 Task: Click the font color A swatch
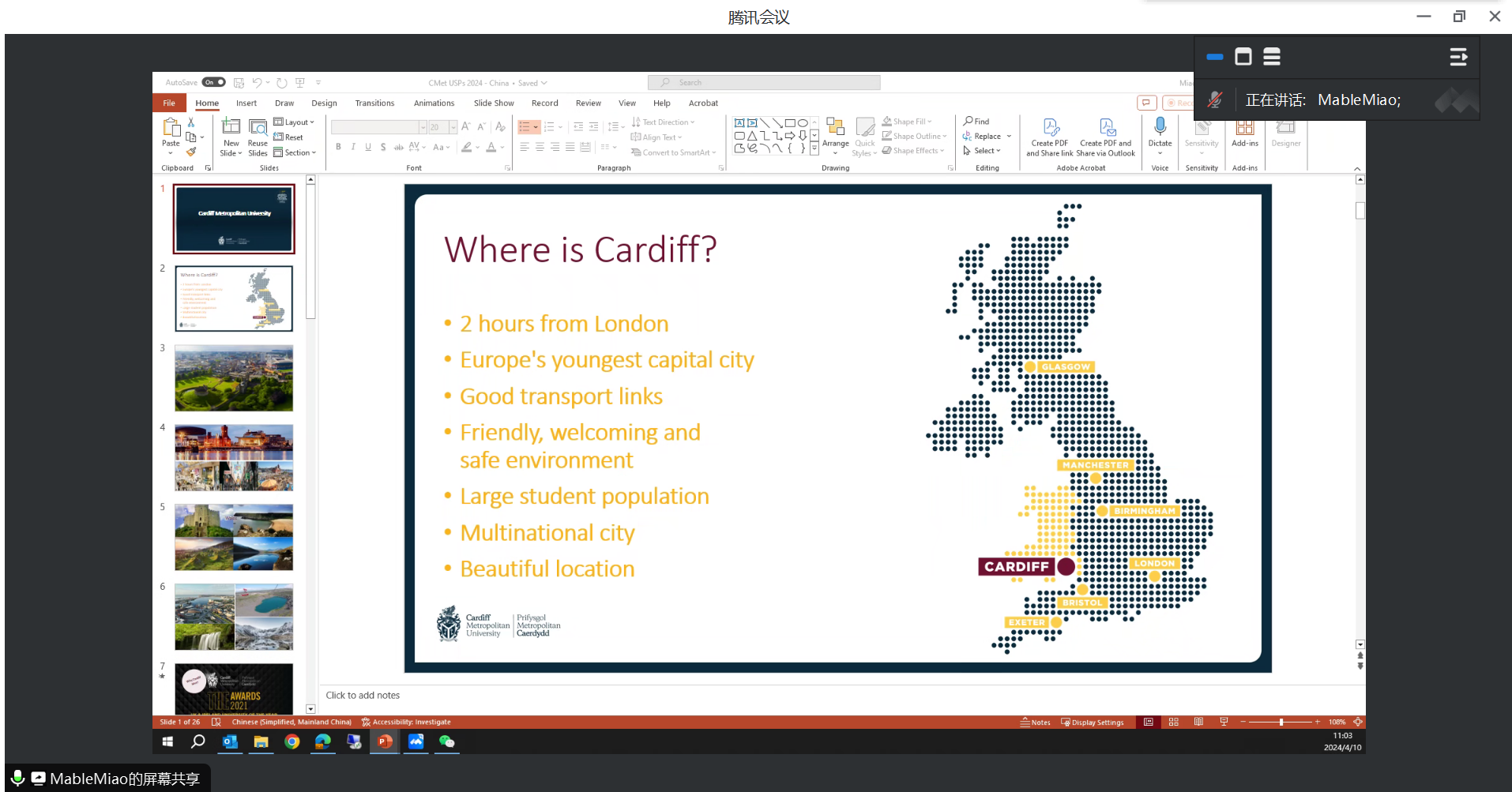(491, 147)
